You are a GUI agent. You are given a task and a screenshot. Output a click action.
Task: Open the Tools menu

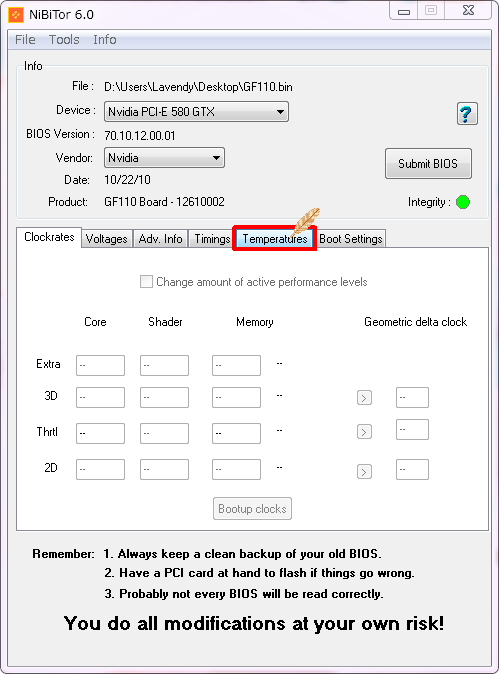click(64, 40)
